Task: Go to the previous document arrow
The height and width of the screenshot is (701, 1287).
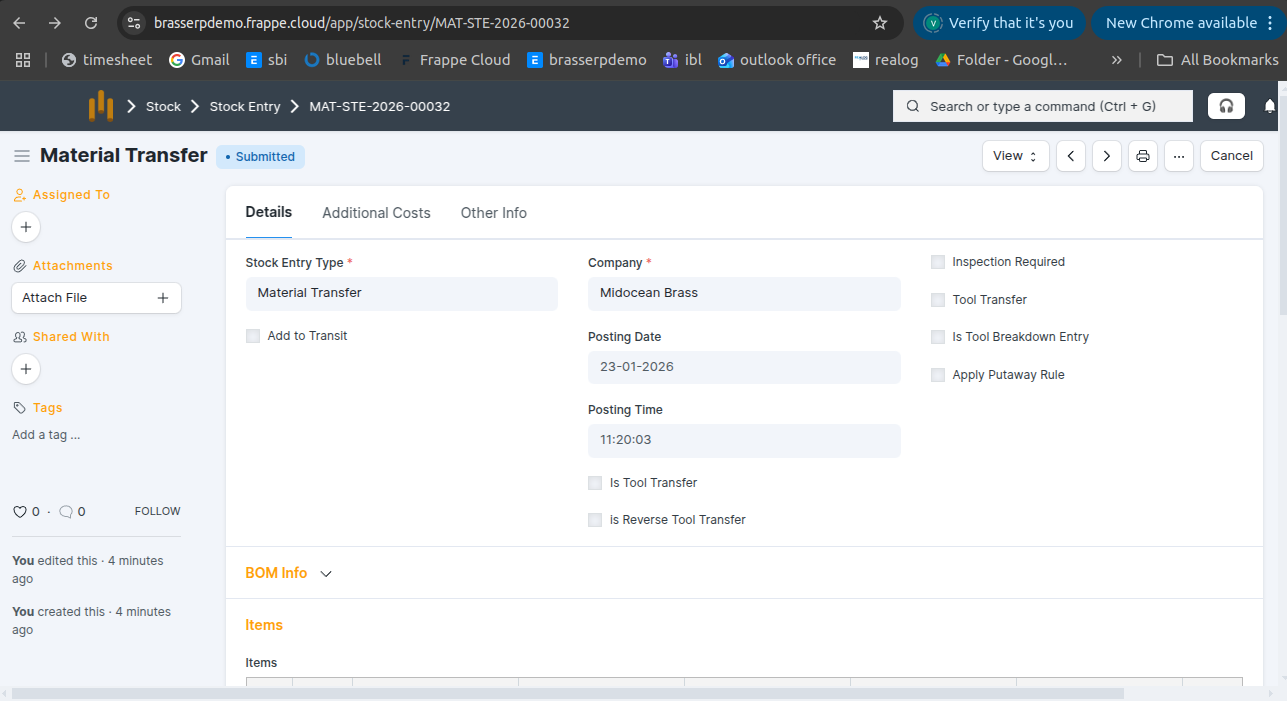Action: [x=1071, y=156]
